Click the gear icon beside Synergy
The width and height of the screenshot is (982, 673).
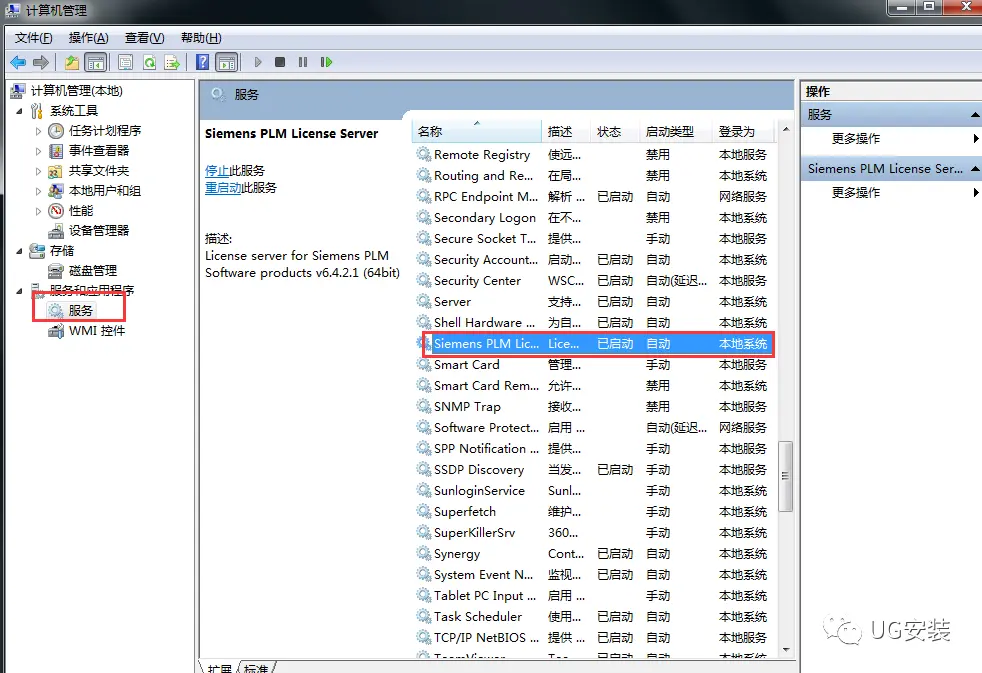[x=424, y=553]
